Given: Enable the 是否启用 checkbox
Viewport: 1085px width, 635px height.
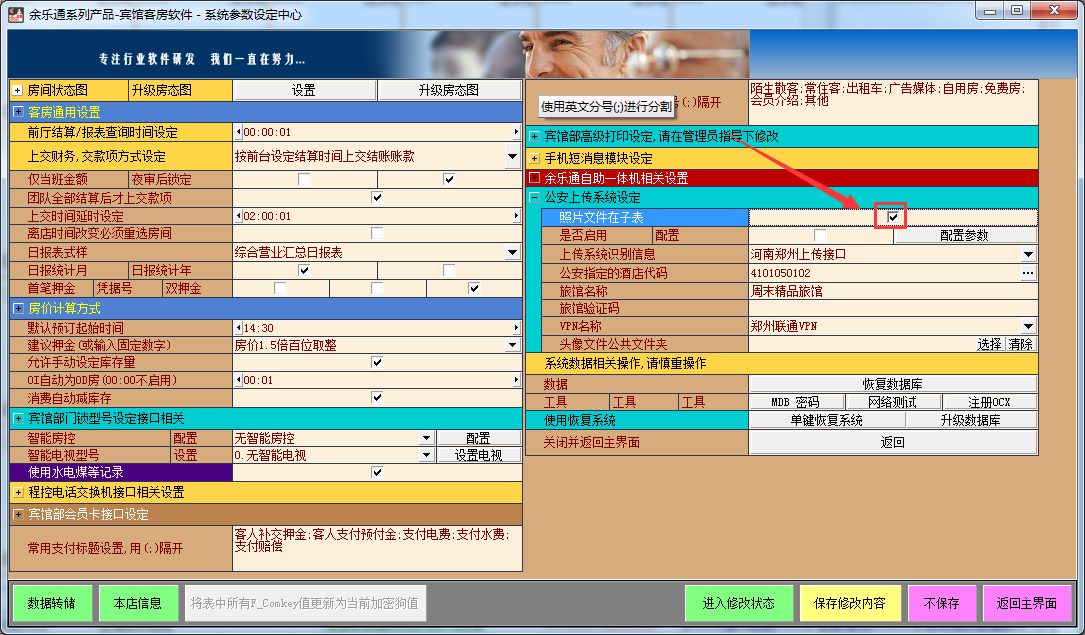Looking at the screenshot, I should pos(819,235).
